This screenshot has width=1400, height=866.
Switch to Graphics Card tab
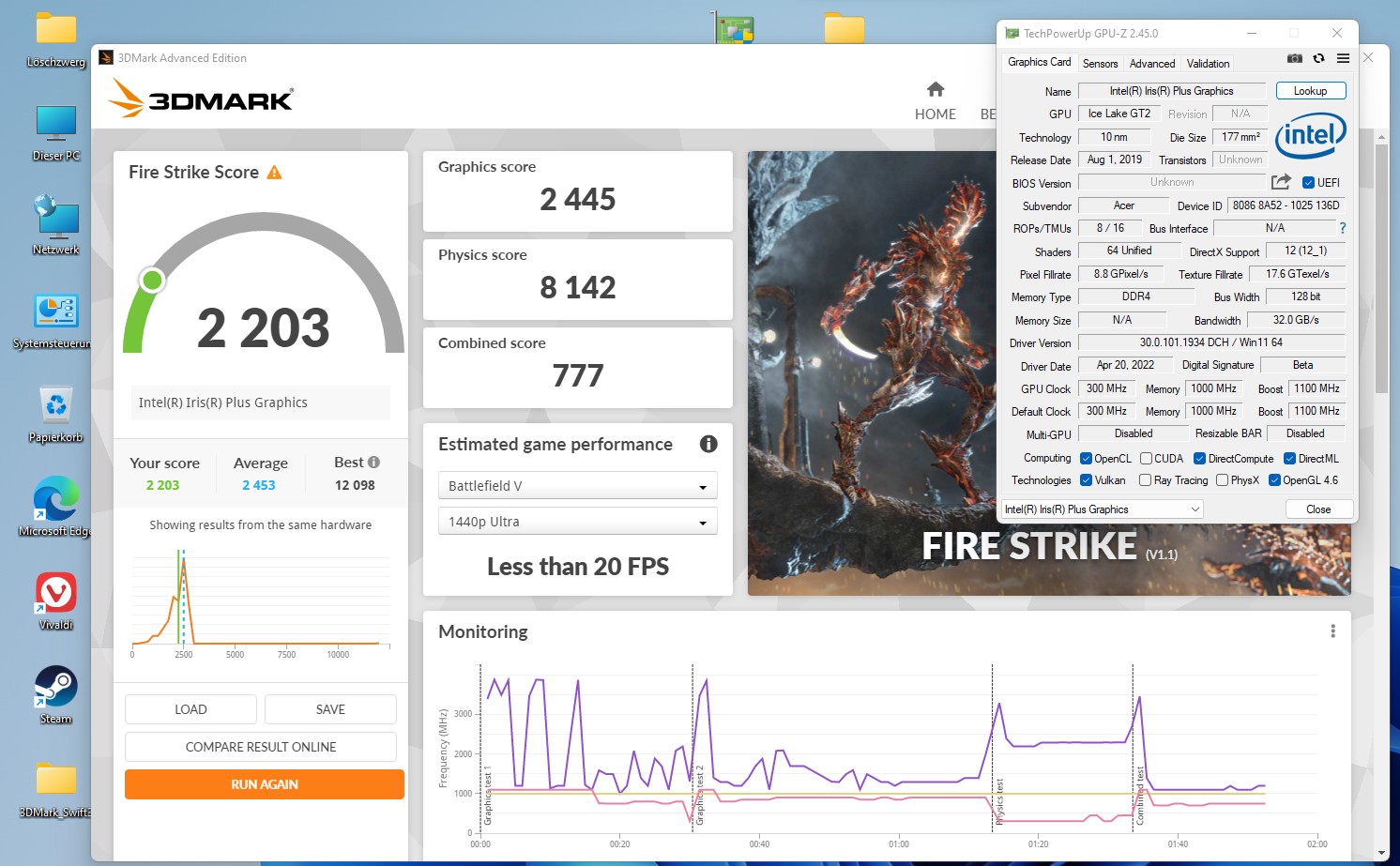point(1039,62)
